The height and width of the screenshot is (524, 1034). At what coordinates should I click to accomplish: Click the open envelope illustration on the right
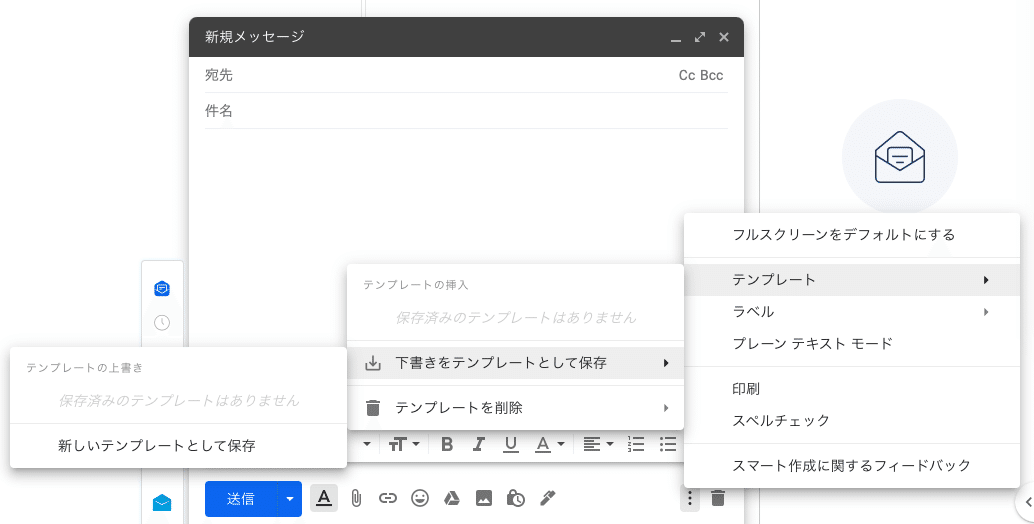pyautogui.click(x=899, y=157)
